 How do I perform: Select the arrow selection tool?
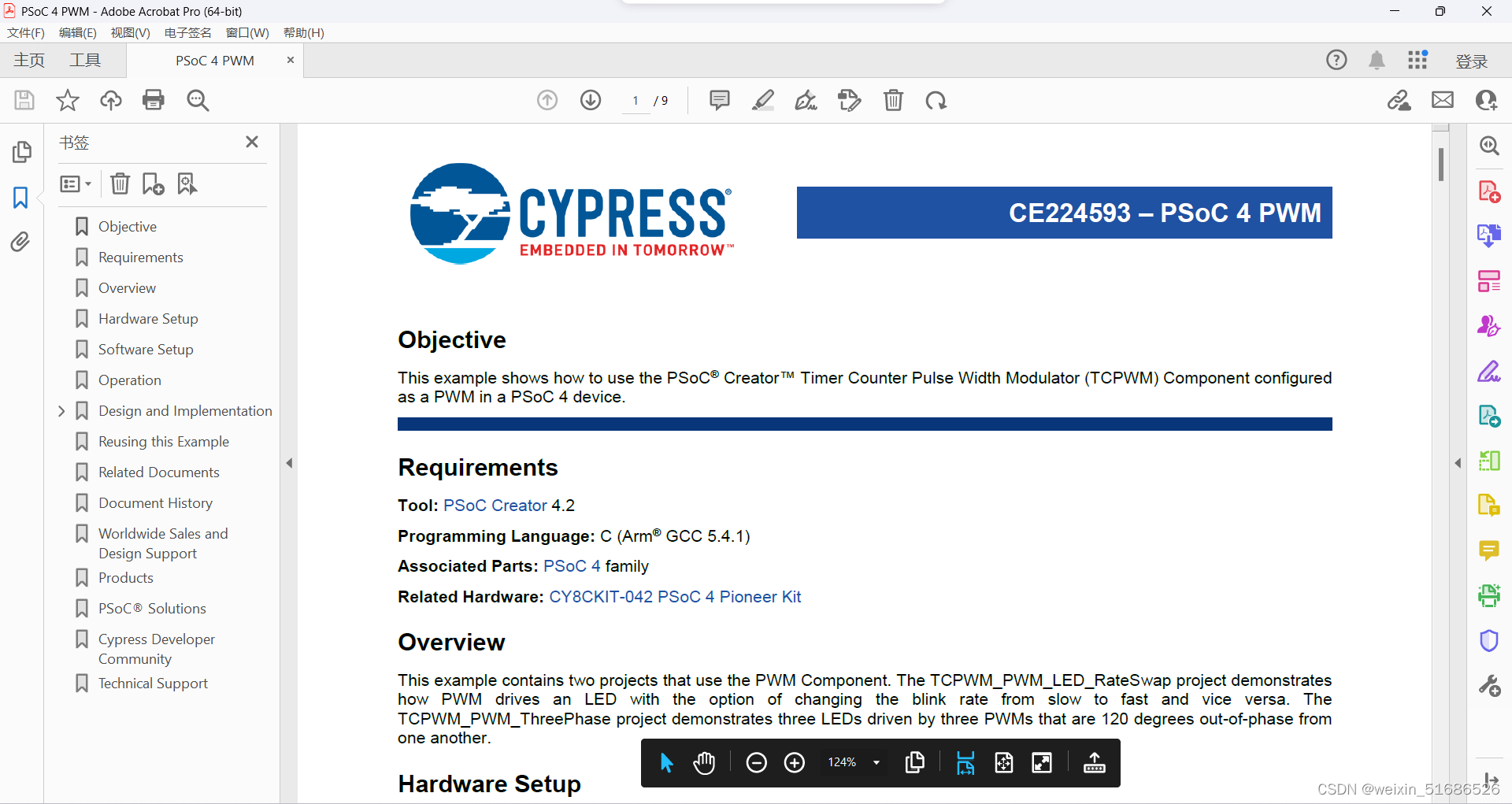coord(666,762)
